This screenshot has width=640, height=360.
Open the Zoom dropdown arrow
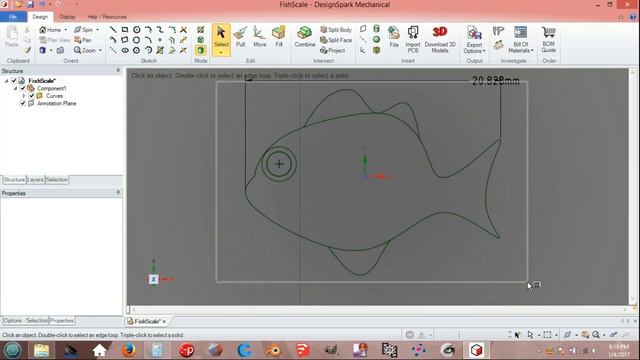point(100,50)
